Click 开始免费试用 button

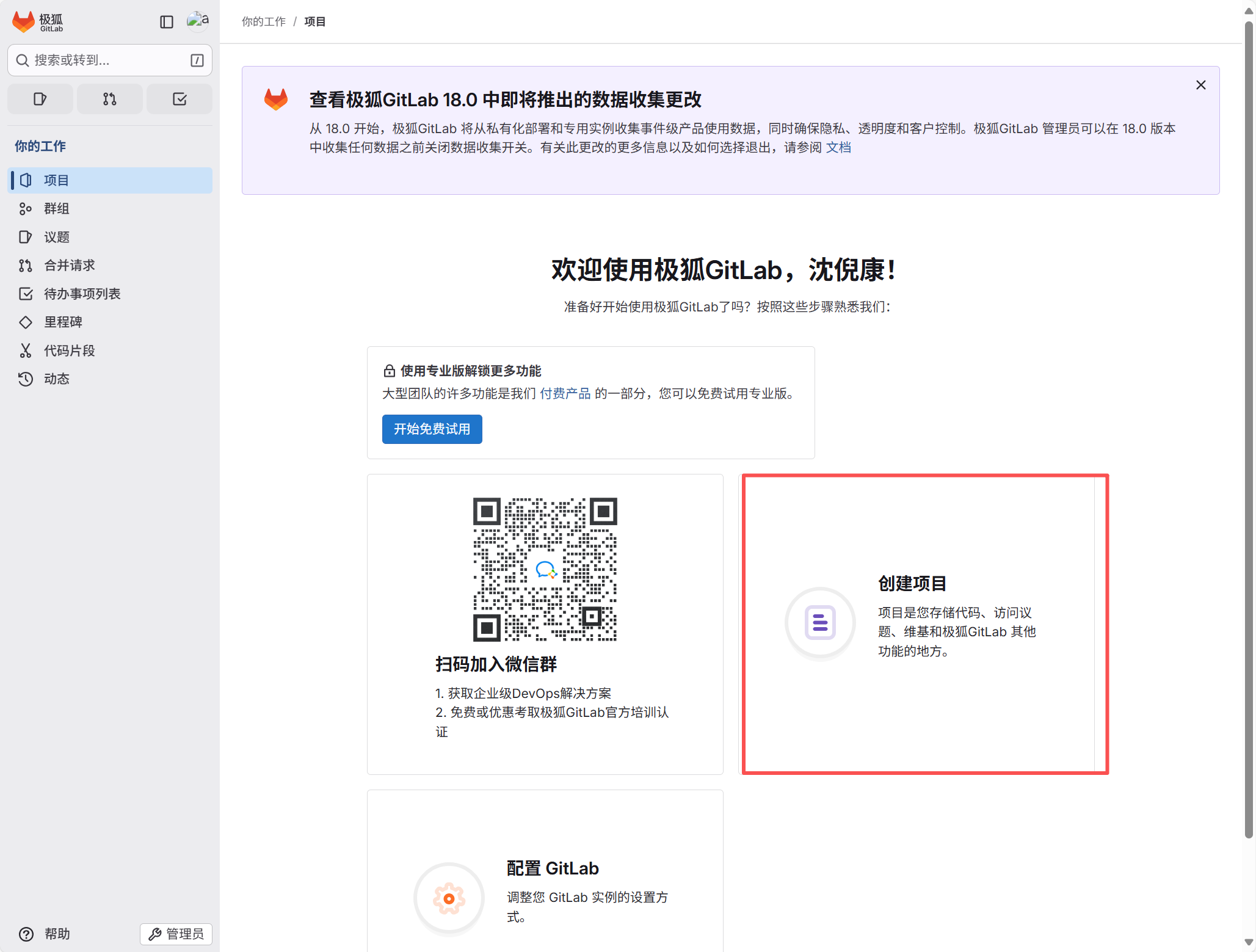pyautogui.click(x=432, y=429)
